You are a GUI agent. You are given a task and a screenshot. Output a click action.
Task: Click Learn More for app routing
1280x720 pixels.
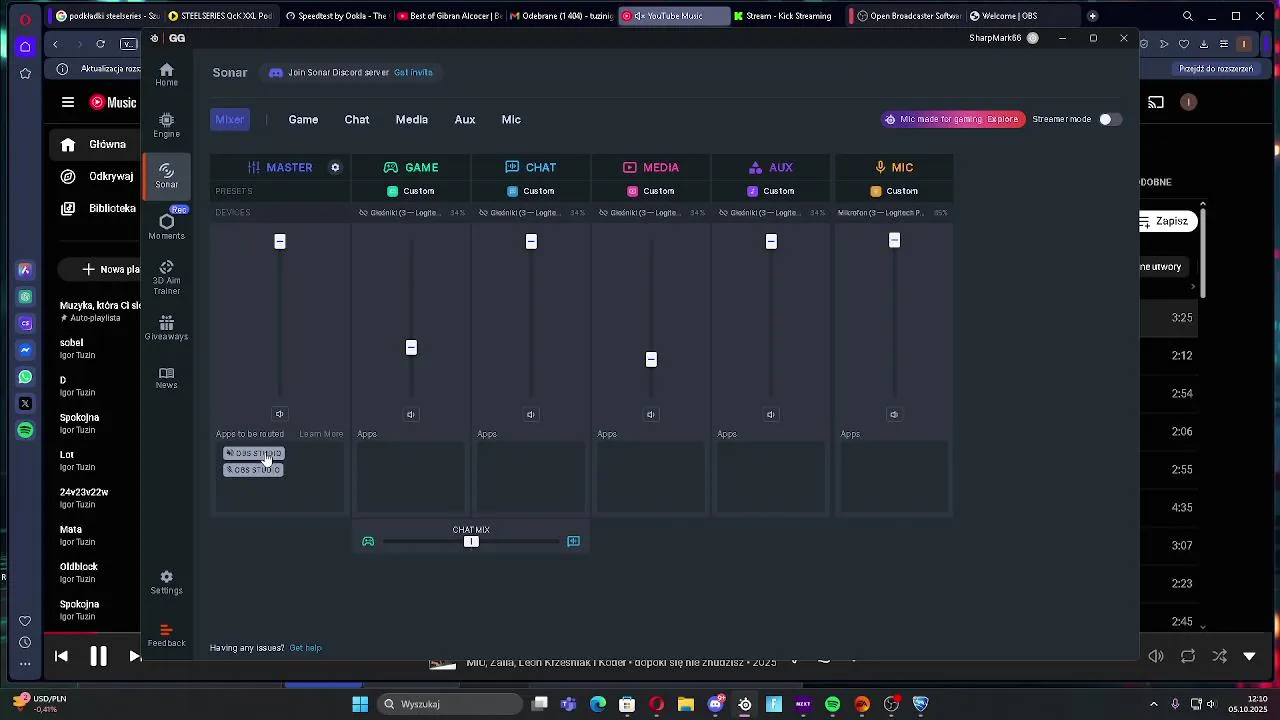coord(321,434)
